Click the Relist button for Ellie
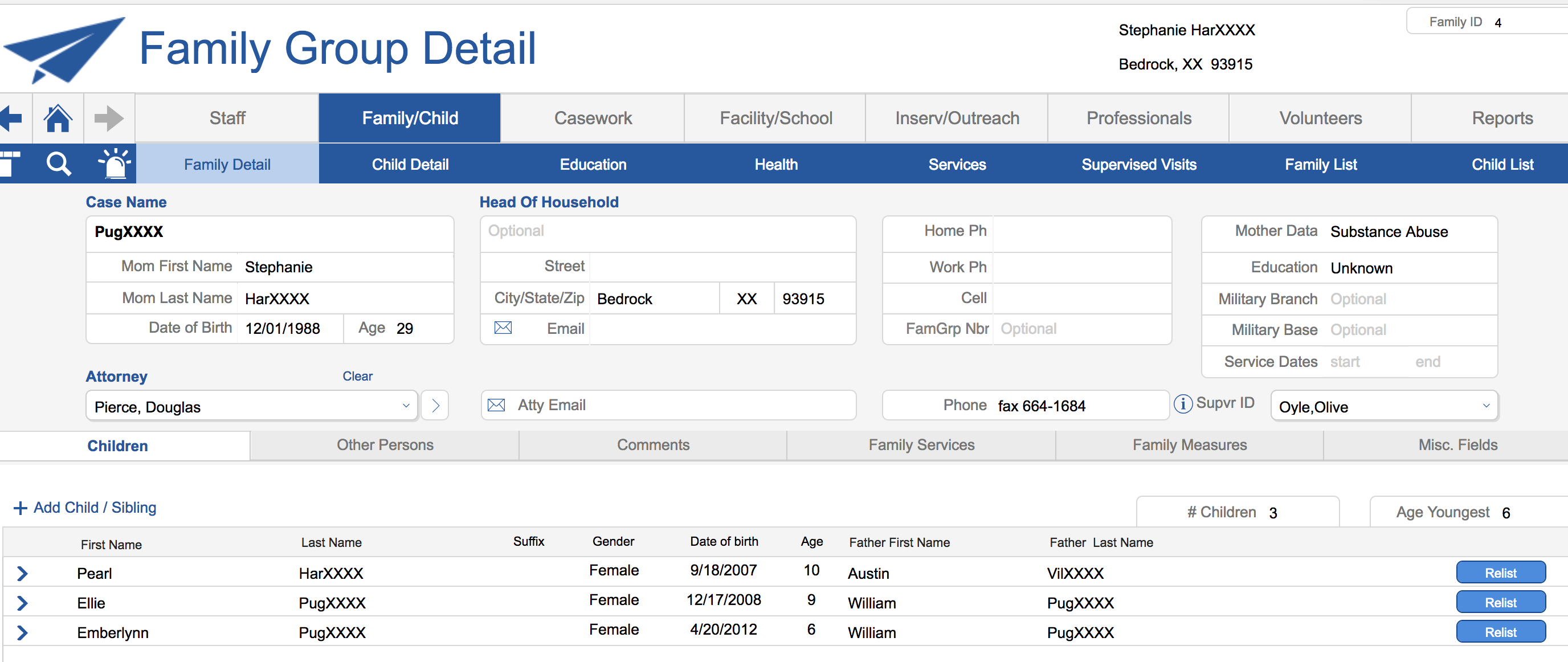The width and height of the screenshot is (1568, 662). (x=1500, y=602)
